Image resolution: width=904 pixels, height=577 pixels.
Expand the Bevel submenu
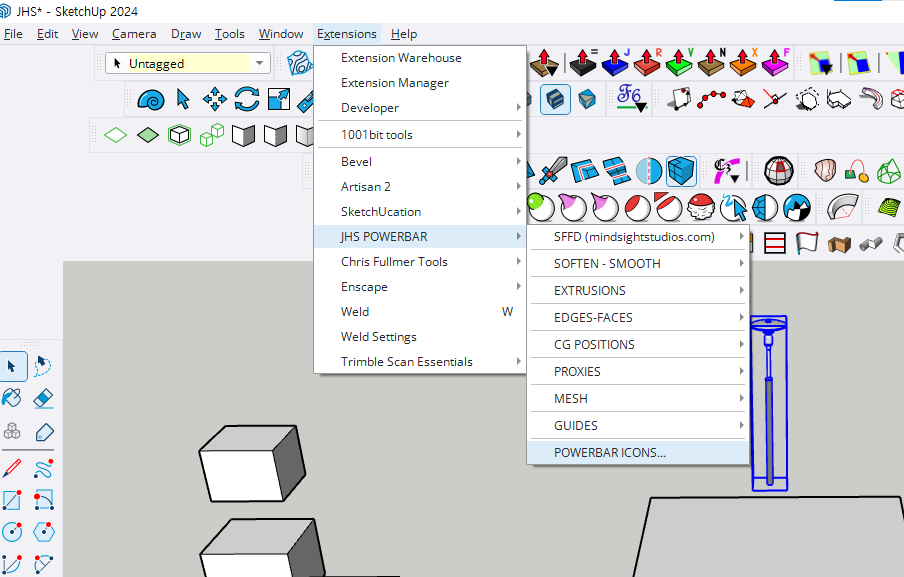pyautogui.click(x=420, y=162)
